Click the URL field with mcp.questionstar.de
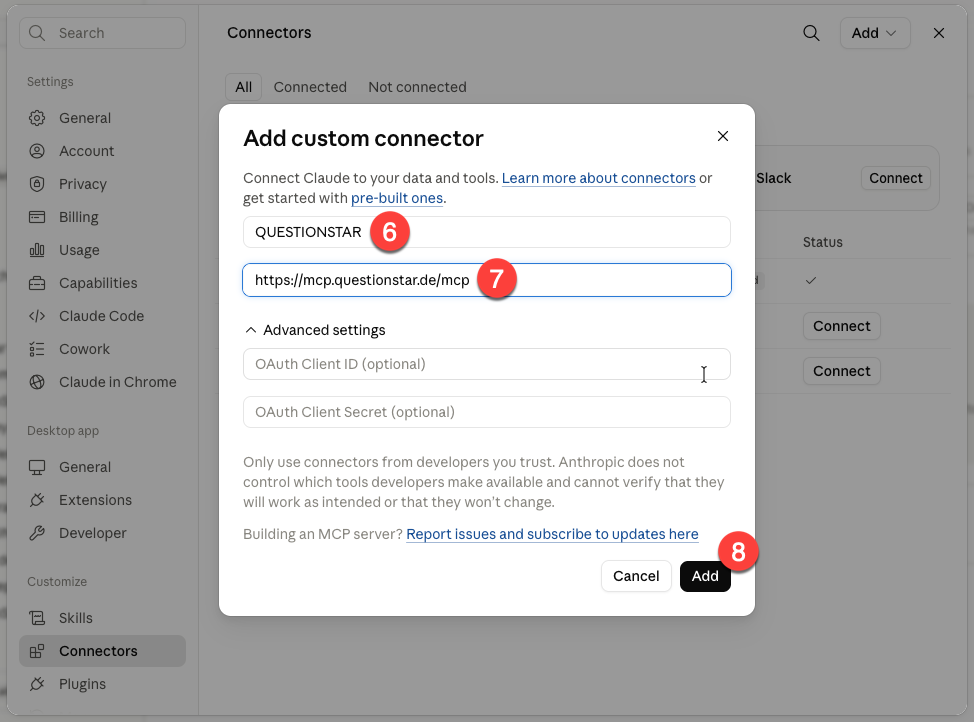The height and width of the screenshot is (722, 974). (x=487, y=280)
